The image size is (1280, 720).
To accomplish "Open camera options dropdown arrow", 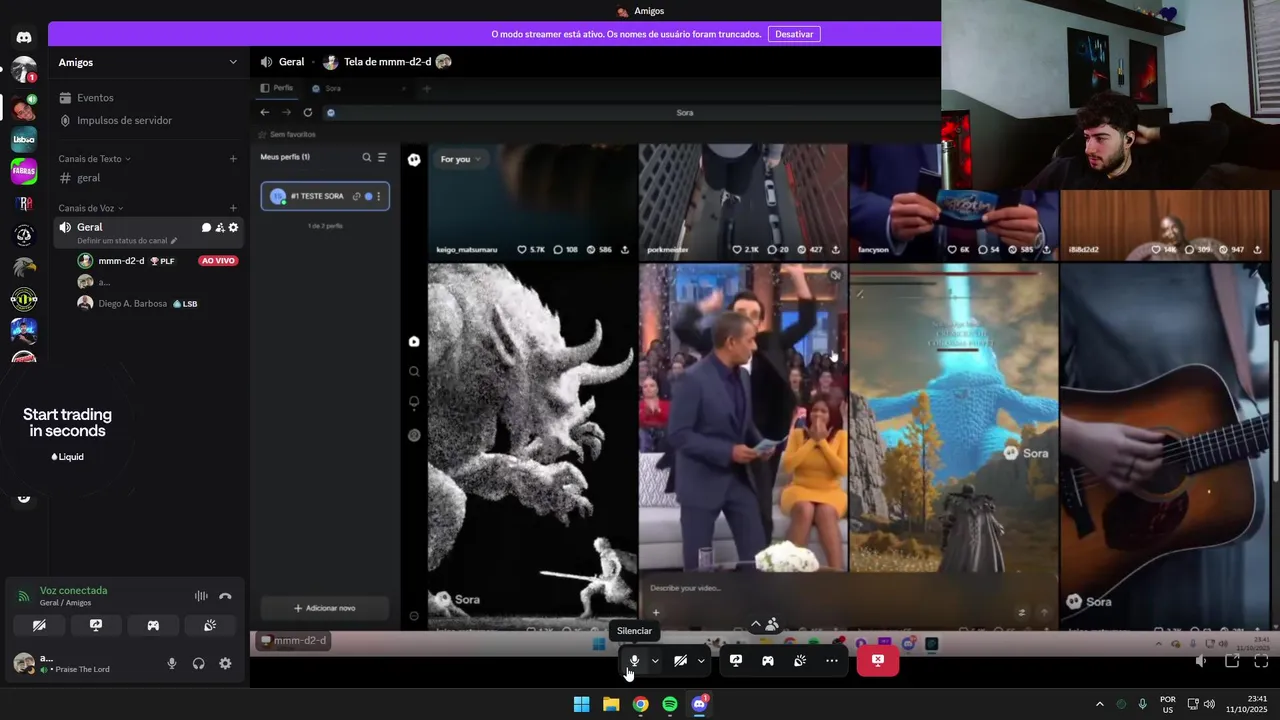I will point(701,661).
